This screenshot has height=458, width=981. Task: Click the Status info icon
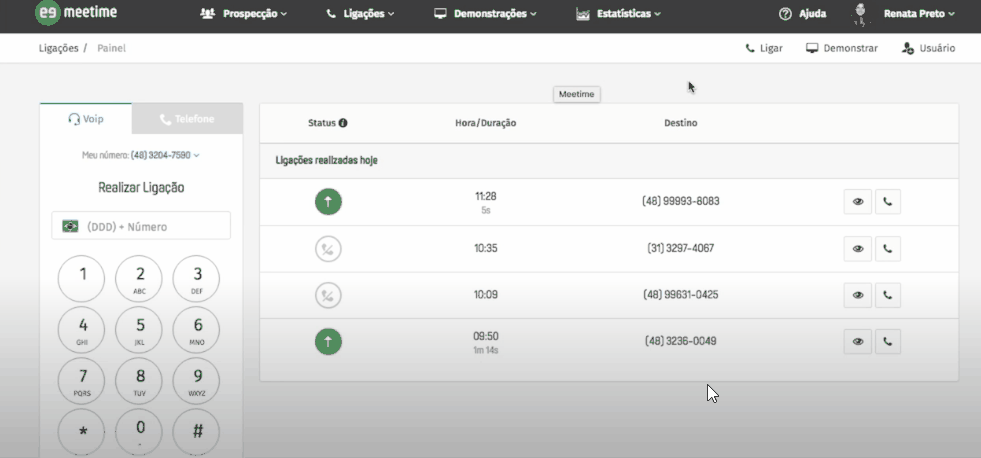click(343, 123)
